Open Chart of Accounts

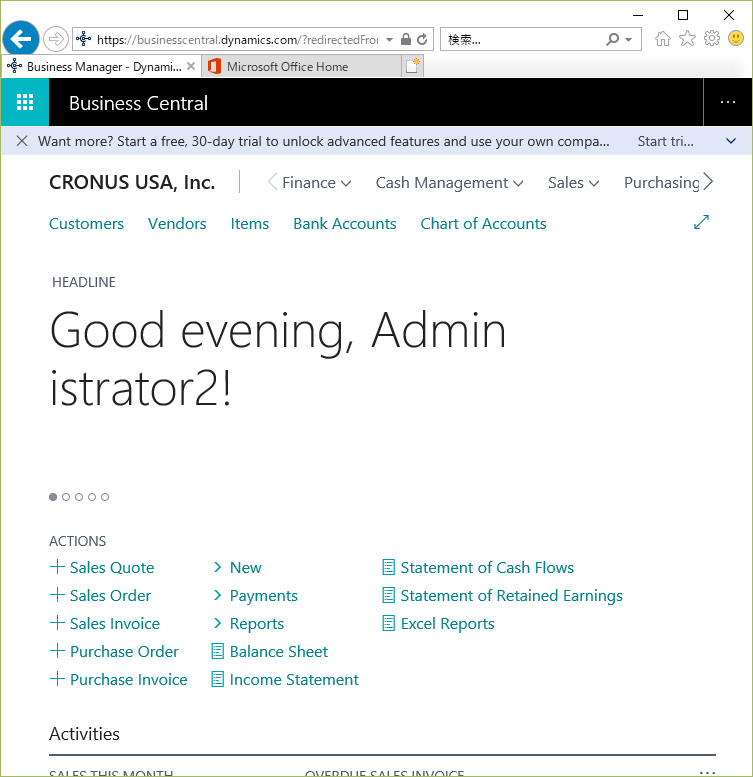483,223
